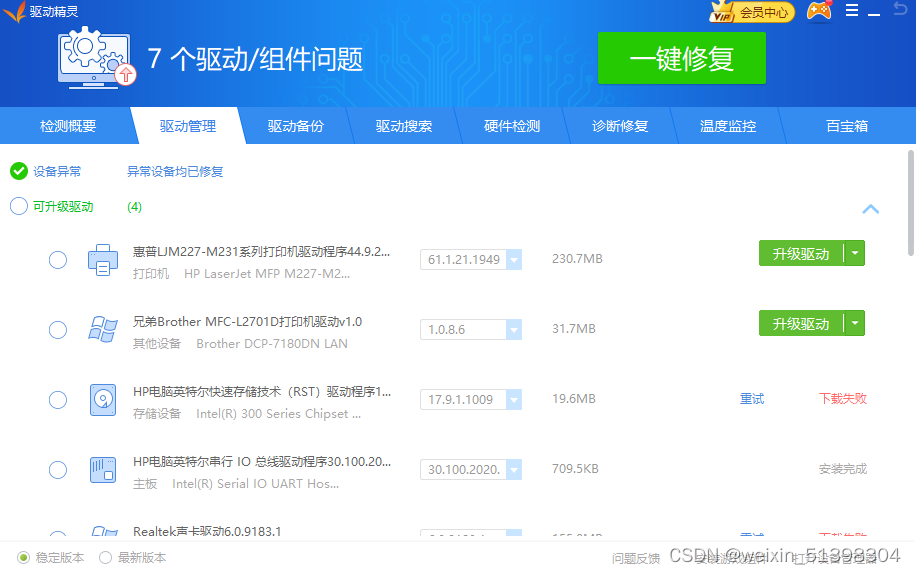
Task: Switch to 驱动管理 tab
Action: tap(188, 126)
